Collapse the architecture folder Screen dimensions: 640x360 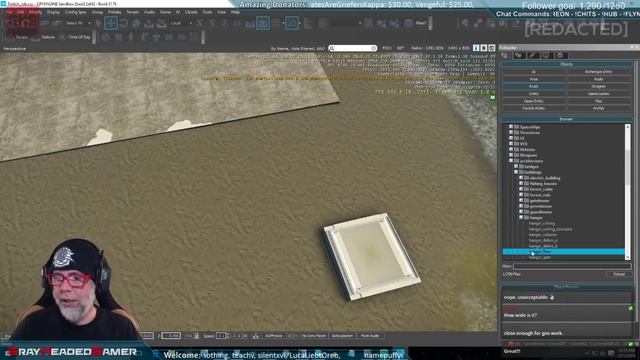(511, 161)
